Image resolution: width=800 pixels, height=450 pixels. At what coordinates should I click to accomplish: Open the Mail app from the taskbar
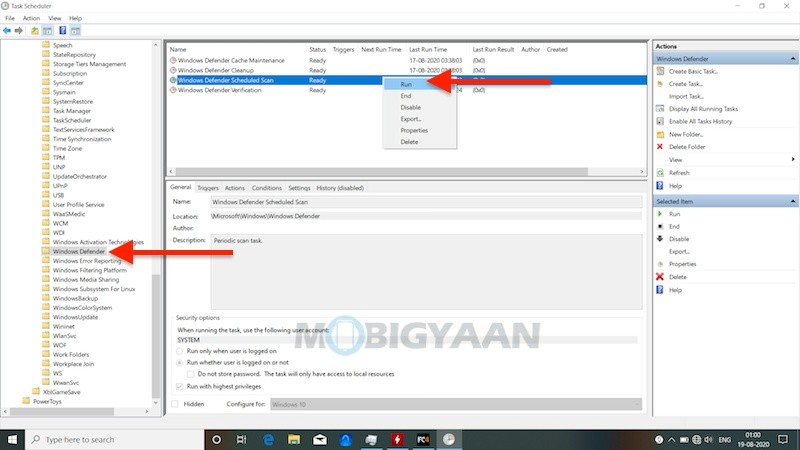320,439
